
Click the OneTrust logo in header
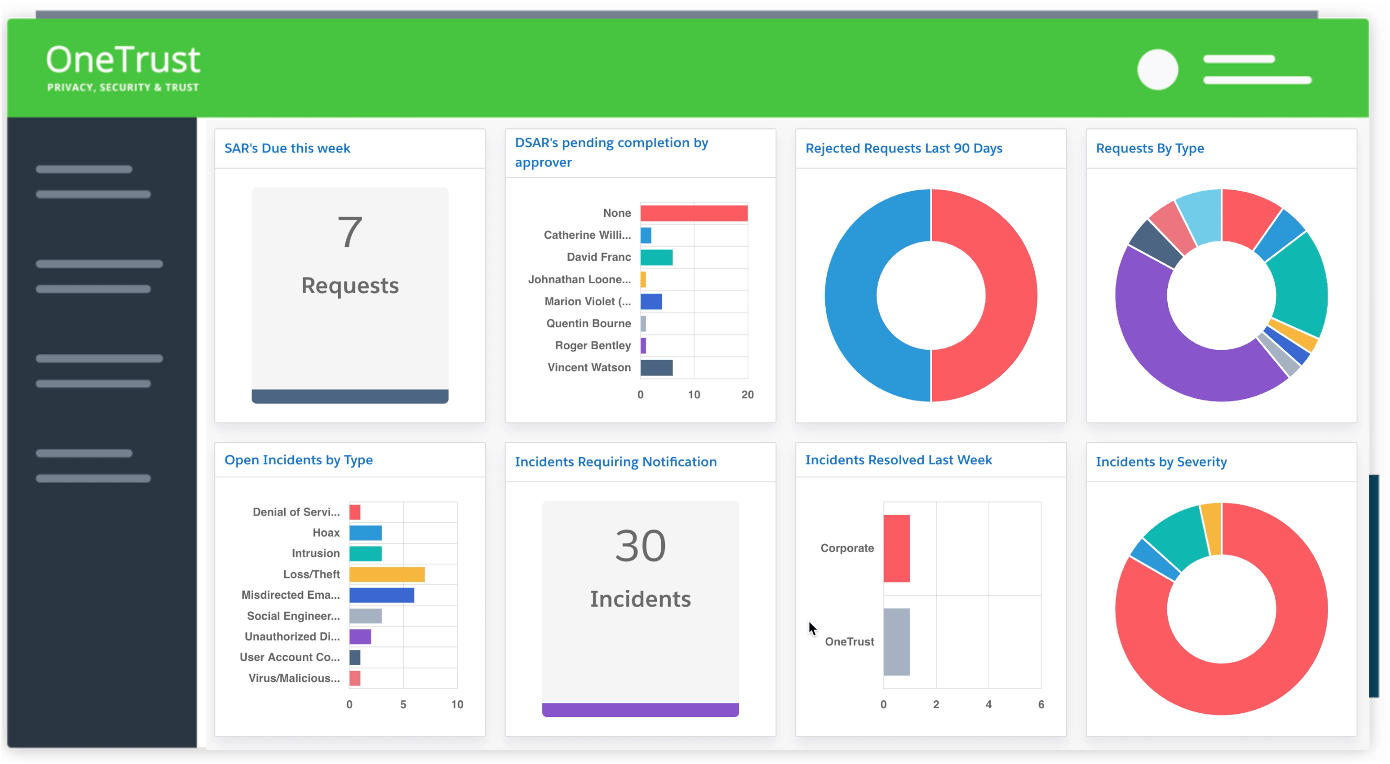(123, 68)
